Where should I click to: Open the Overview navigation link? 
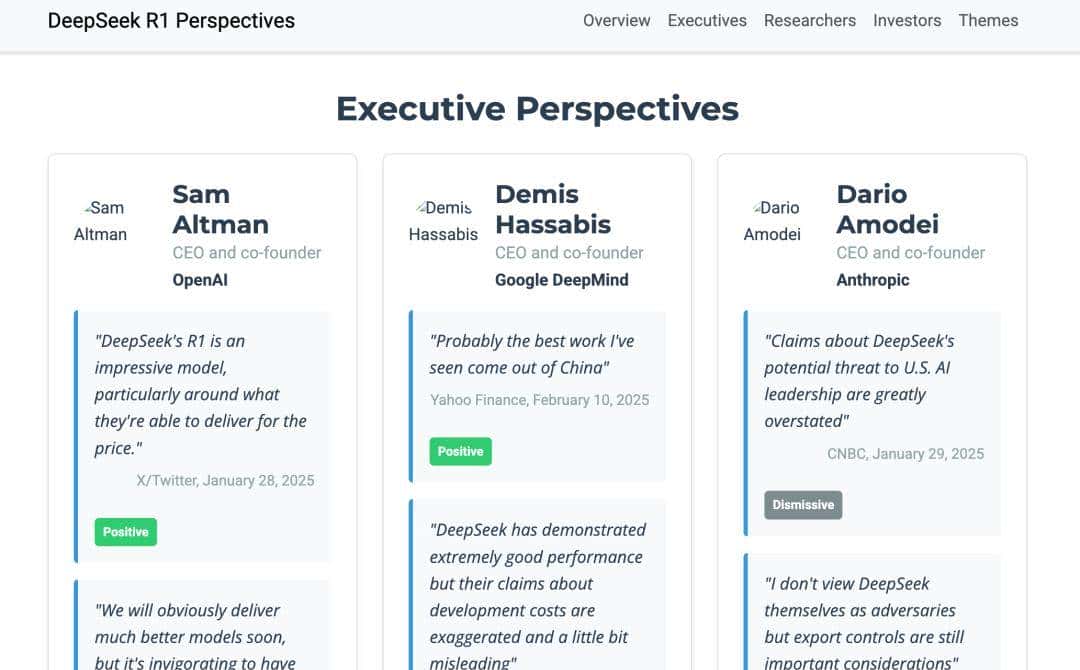[616, 20]
